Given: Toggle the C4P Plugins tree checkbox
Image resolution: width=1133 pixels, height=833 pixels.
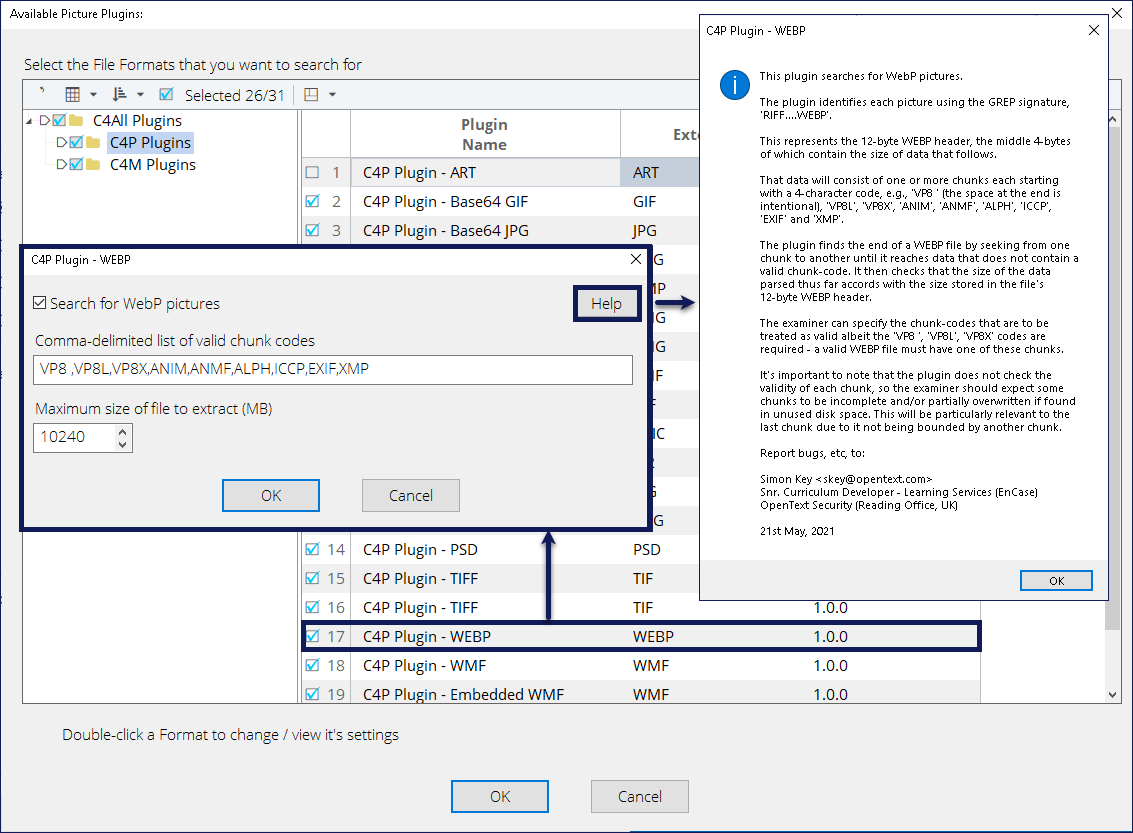Looking at the screenshot, I should [x=76, y=142].
